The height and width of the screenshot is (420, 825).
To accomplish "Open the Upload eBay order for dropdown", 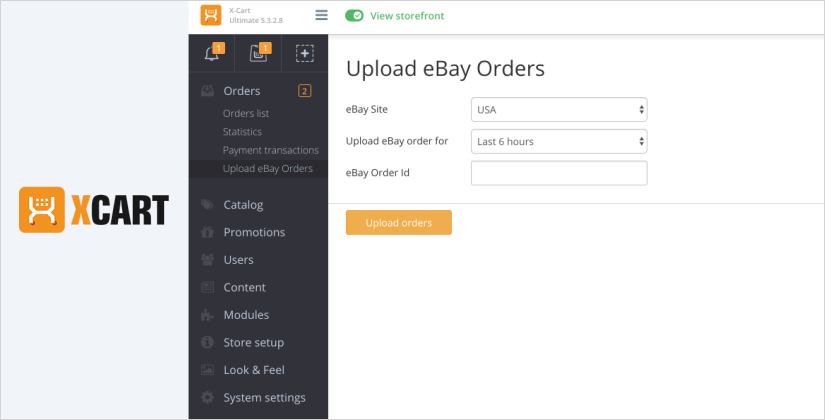I will tap(559, 141).
